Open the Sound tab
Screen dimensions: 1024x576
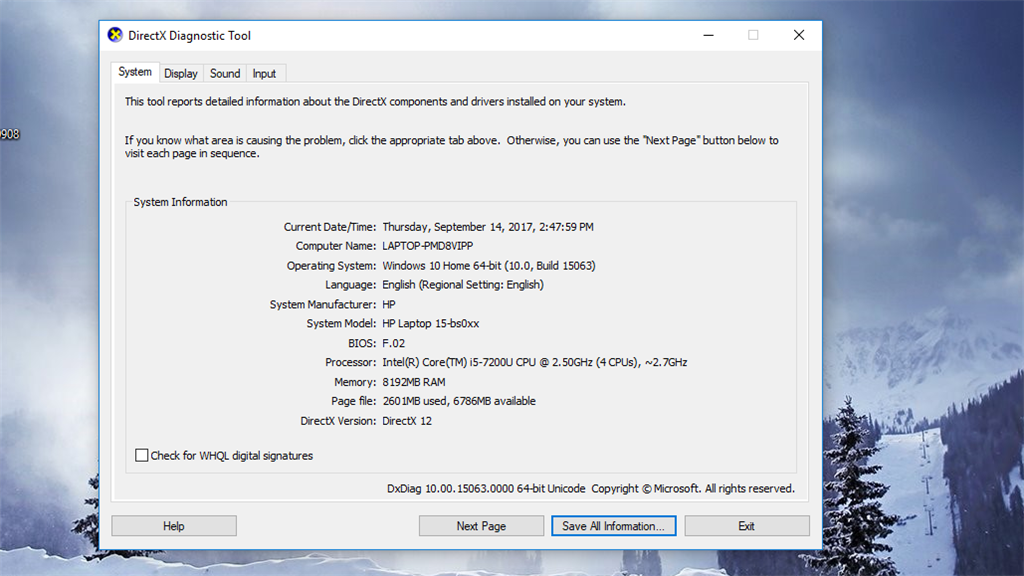pos(225,73)
